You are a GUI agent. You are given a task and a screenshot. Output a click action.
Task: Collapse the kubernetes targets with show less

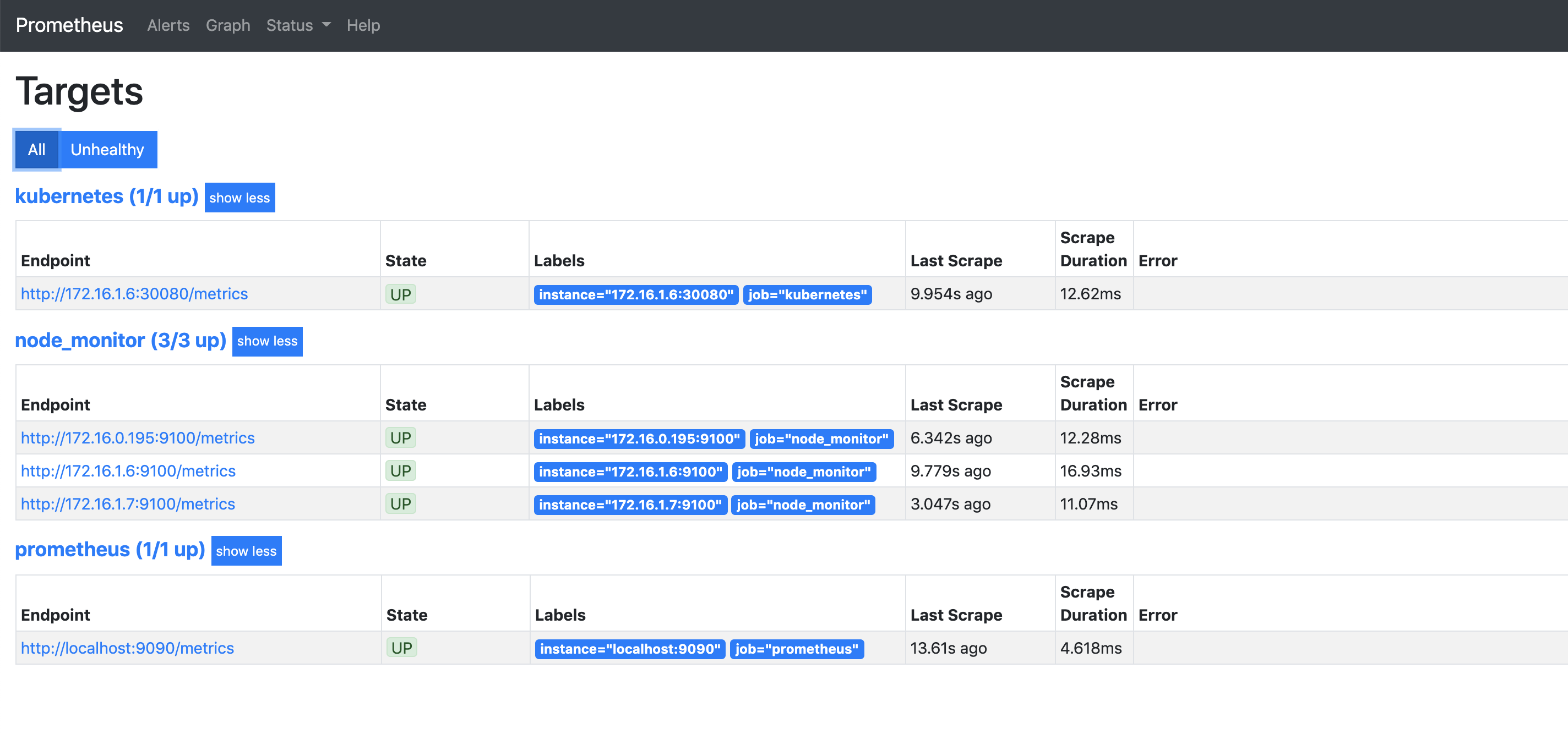tap(239, 198)
